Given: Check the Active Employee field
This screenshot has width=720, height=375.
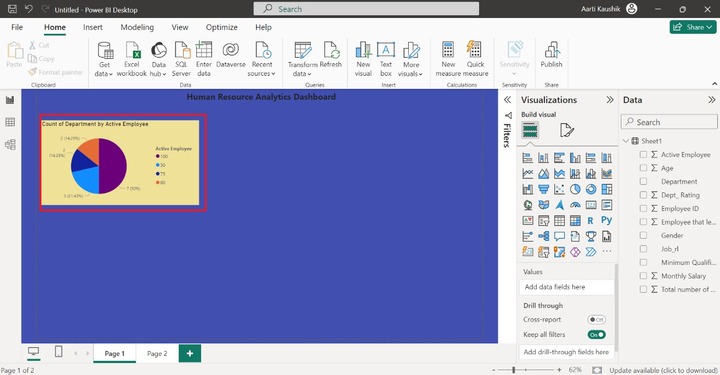Looking at the screenshot, I should tap(643, 155).
